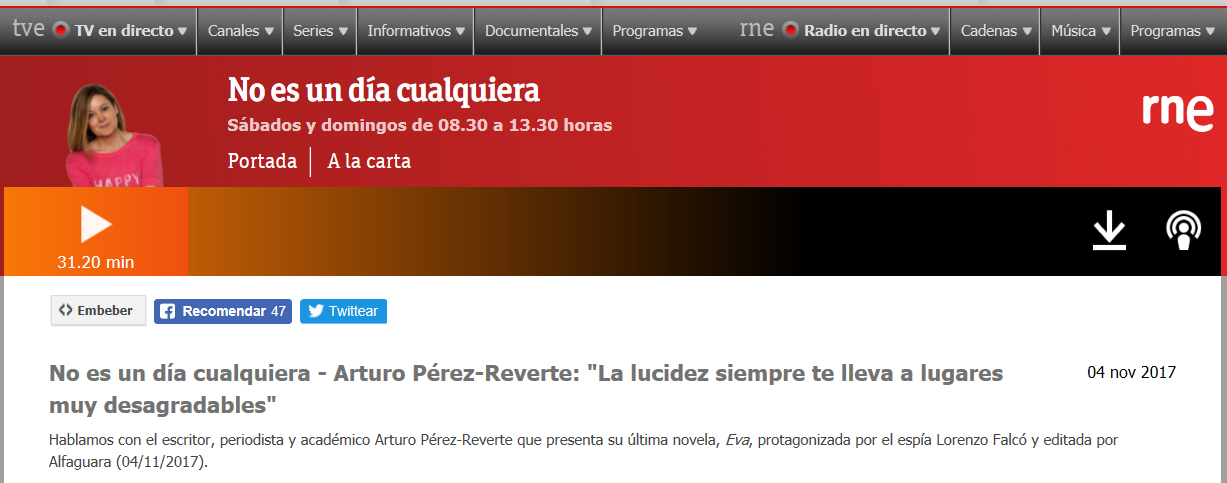Screen dimensions: 1227x483
Task: Go to the Portada tab
Action: [262, 161]
